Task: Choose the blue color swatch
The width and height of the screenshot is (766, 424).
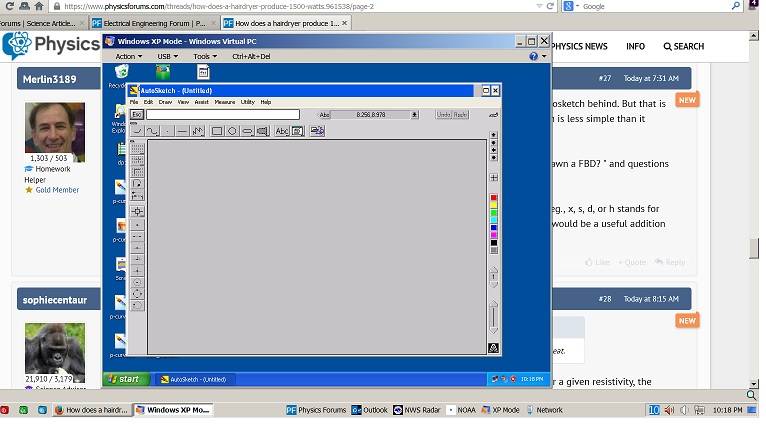Action: point(494,228)
